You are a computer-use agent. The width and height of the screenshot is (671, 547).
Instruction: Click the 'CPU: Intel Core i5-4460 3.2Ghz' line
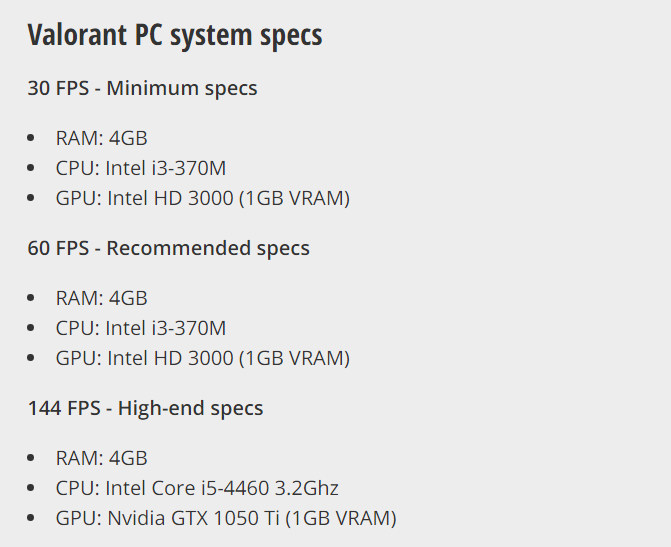tap(197, 488)
